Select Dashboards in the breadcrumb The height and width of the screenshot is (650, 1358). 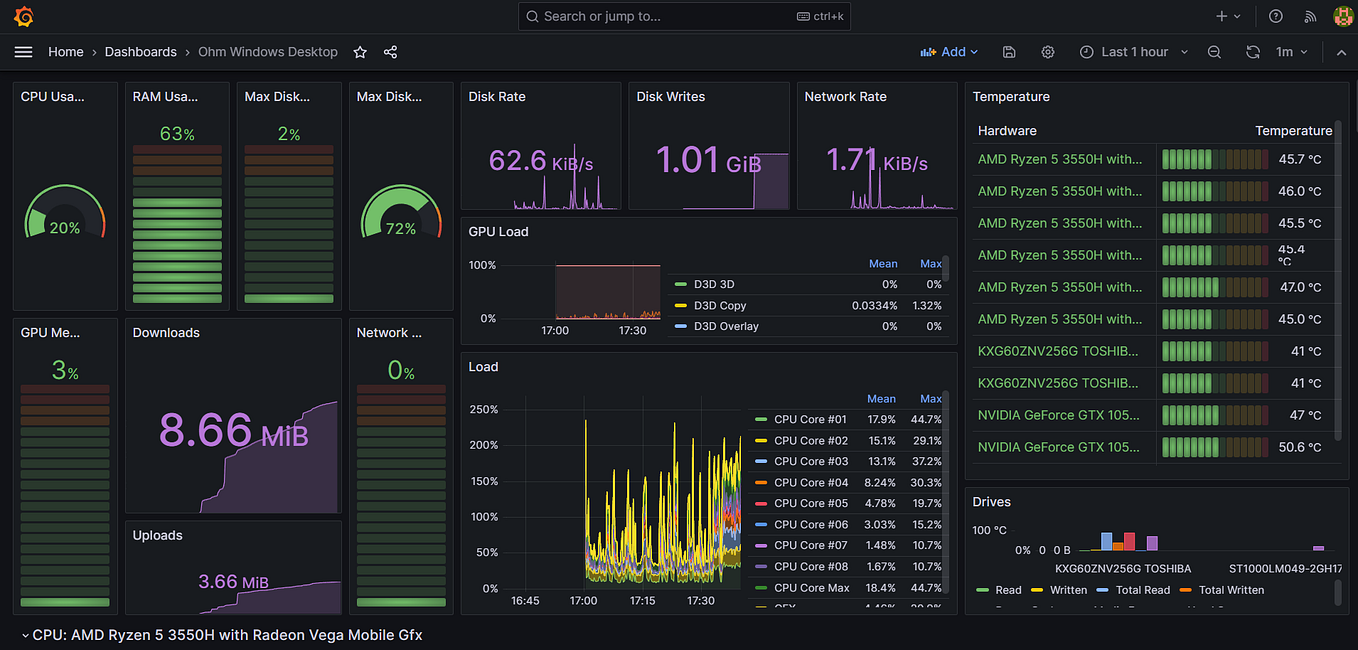(x=140, y=51)
